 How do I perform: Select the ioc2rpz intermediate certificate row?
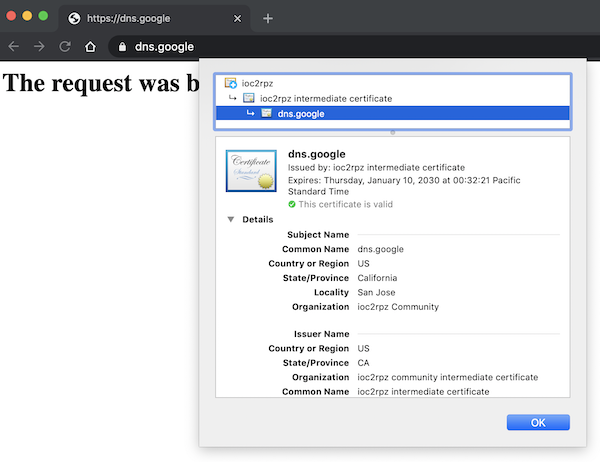click(x=393, y=98)
